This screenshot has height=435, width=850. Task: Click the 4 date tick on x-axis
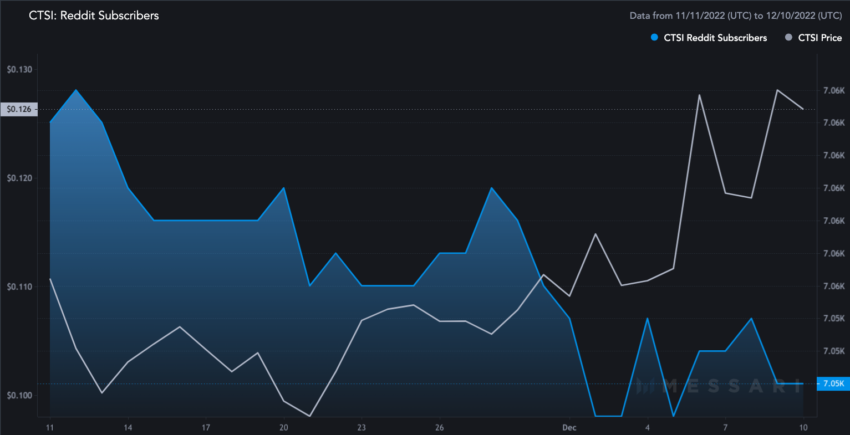(x=648, y=427)
